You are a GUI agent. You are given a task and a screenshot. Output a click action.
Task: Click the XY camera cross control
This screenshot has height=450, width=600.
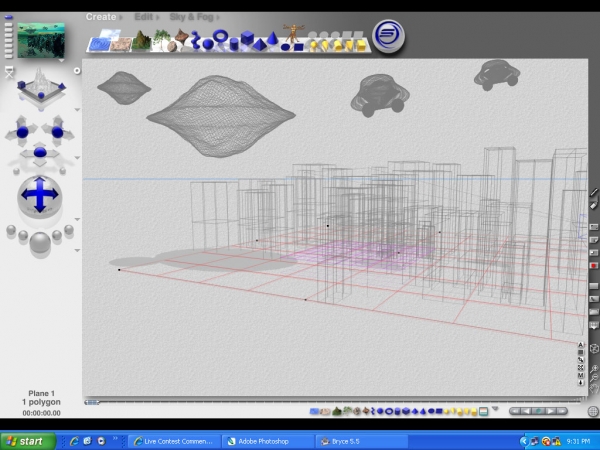[x=22, y=132]
